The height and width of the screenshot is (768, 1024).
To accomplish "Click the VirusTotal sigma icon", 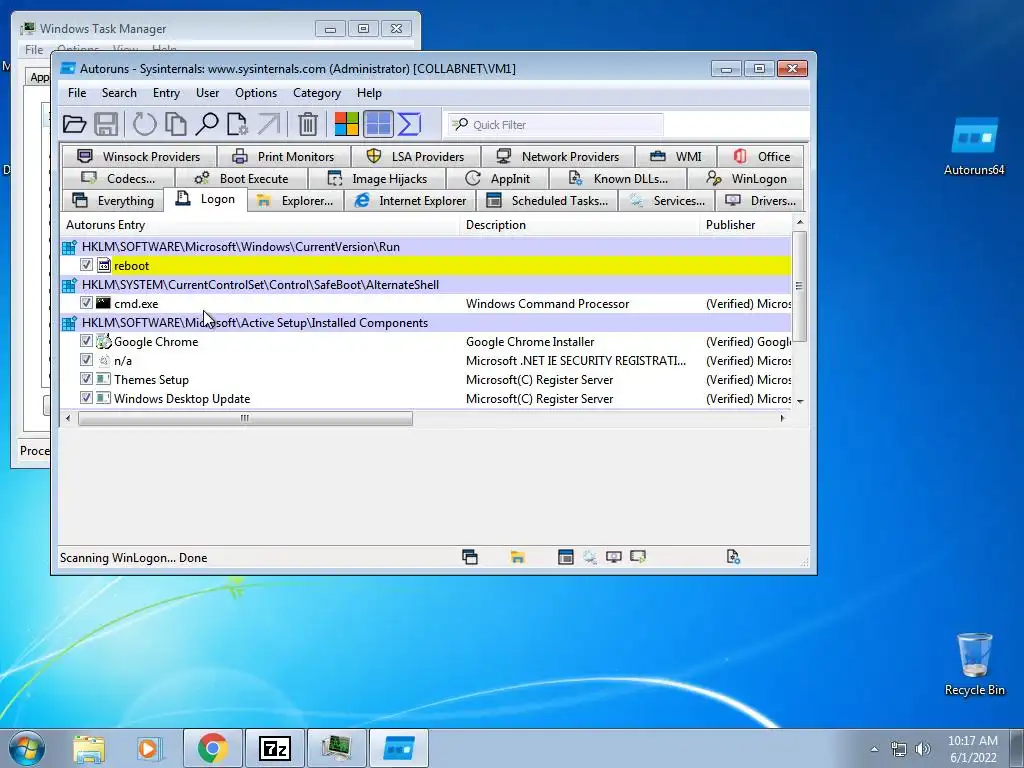I will tap(409, 124).
